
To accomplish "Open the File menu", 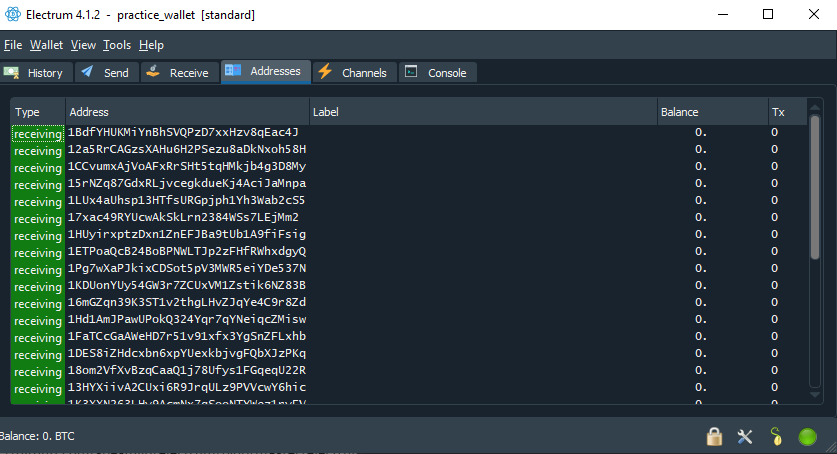I will (13, 45).
